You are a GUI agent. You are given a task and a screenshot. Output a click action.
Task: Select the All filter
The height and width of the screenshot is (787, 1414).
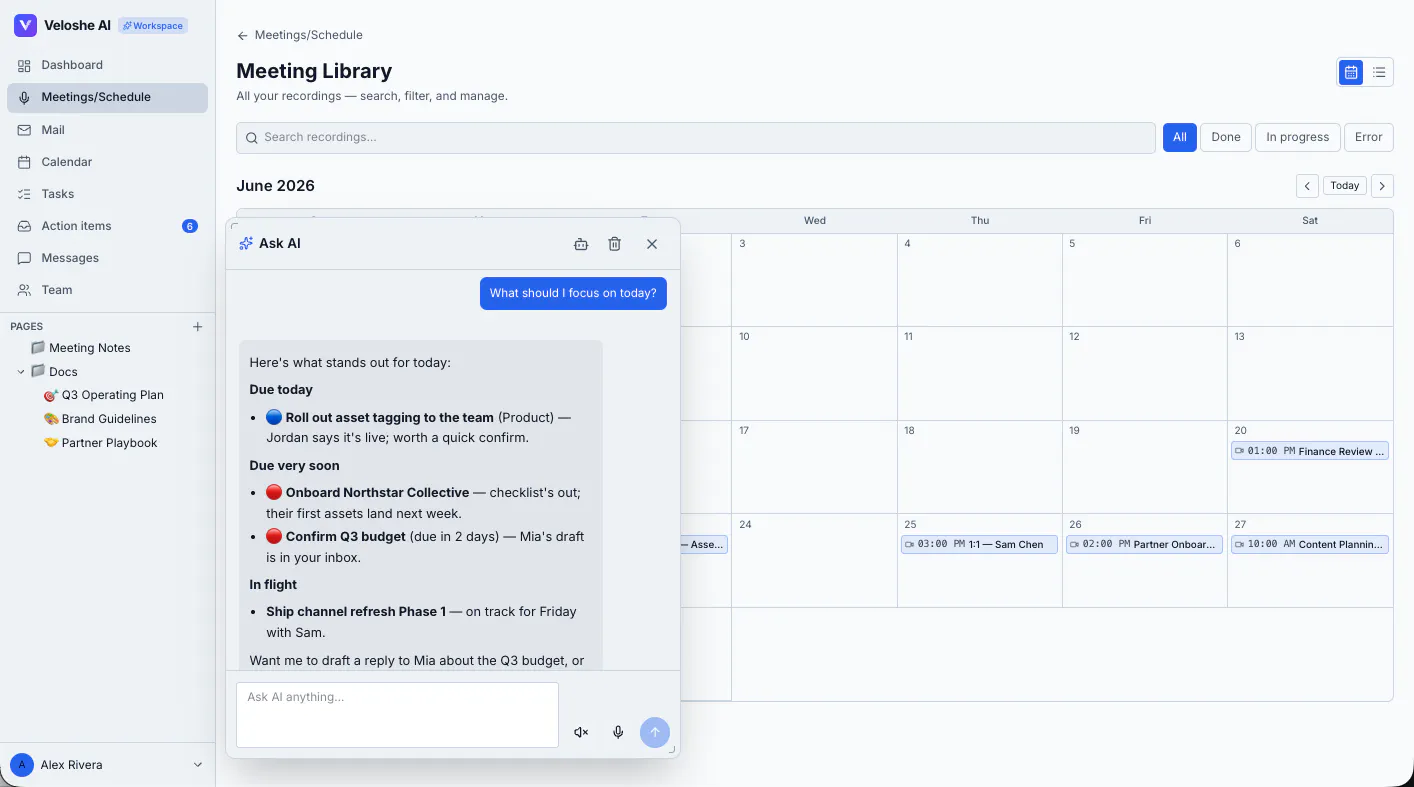(x=1180, y=138)
